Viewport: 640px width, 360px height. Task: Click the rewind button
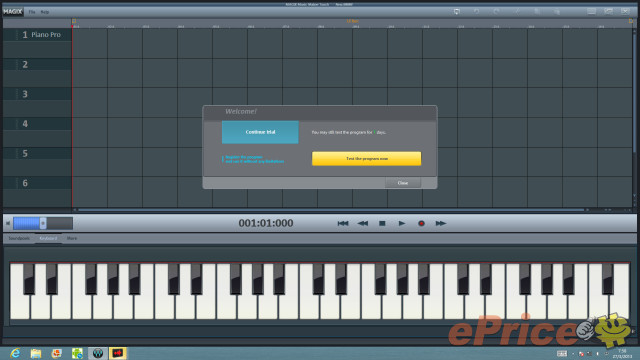(x=362, y=223)
